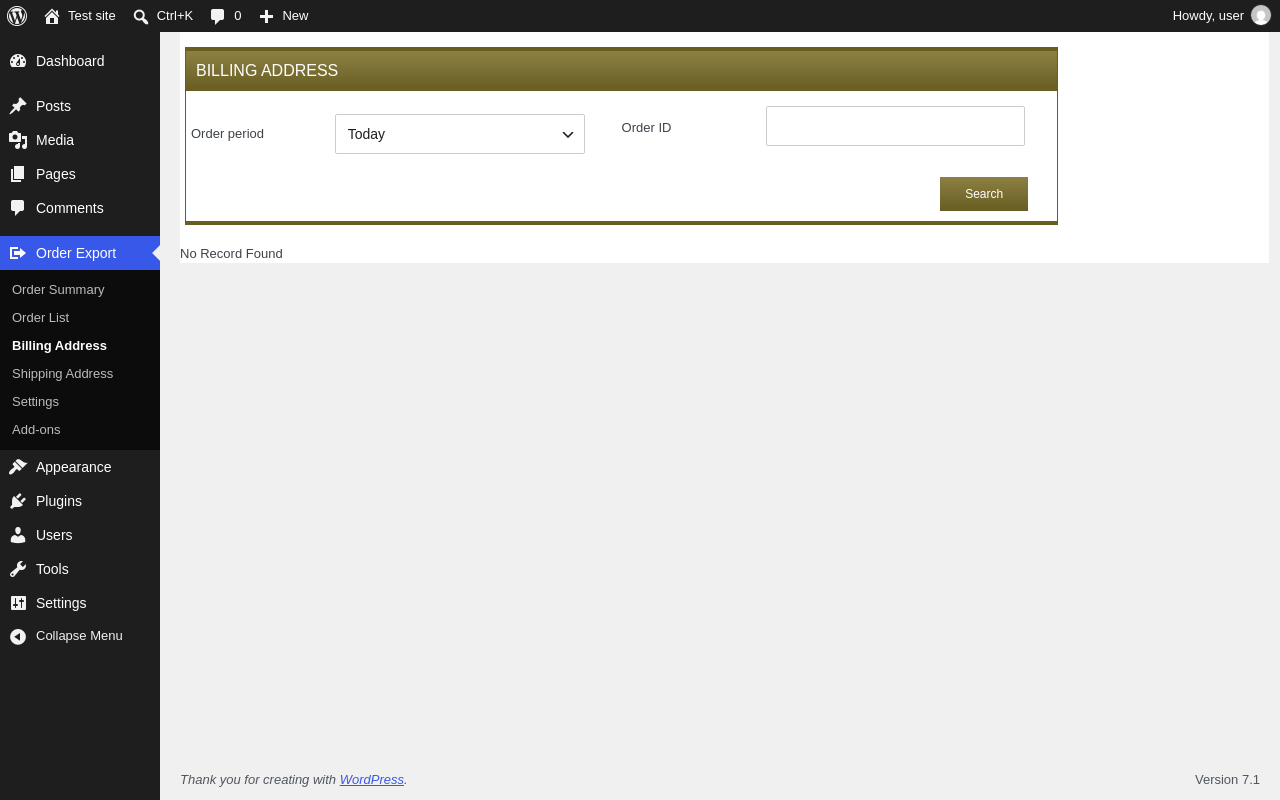Click the Posts pushpin icon
Screen dimensions: 1280x800
(18, 106)
